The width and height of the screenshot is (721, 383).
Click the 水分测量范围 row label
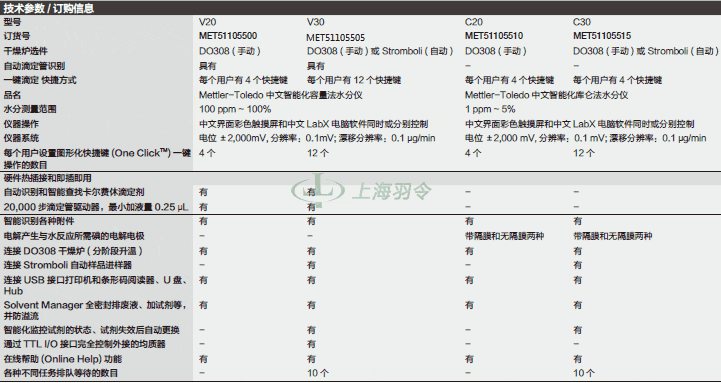pyautogui.click(x=30, y=109)
